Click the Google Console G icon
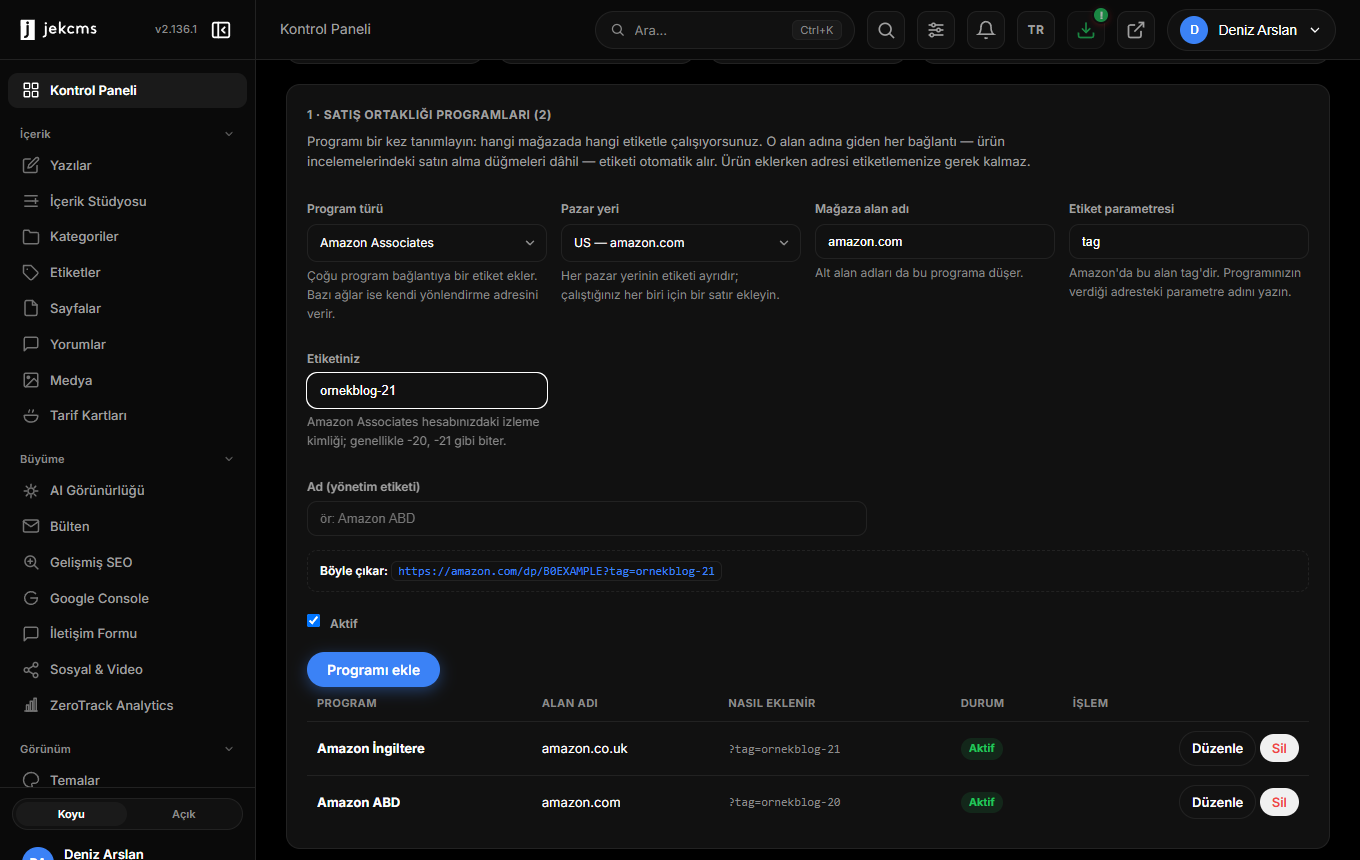Image resolution: width=1360 pixels, height=860 pixels. (31, 598)
